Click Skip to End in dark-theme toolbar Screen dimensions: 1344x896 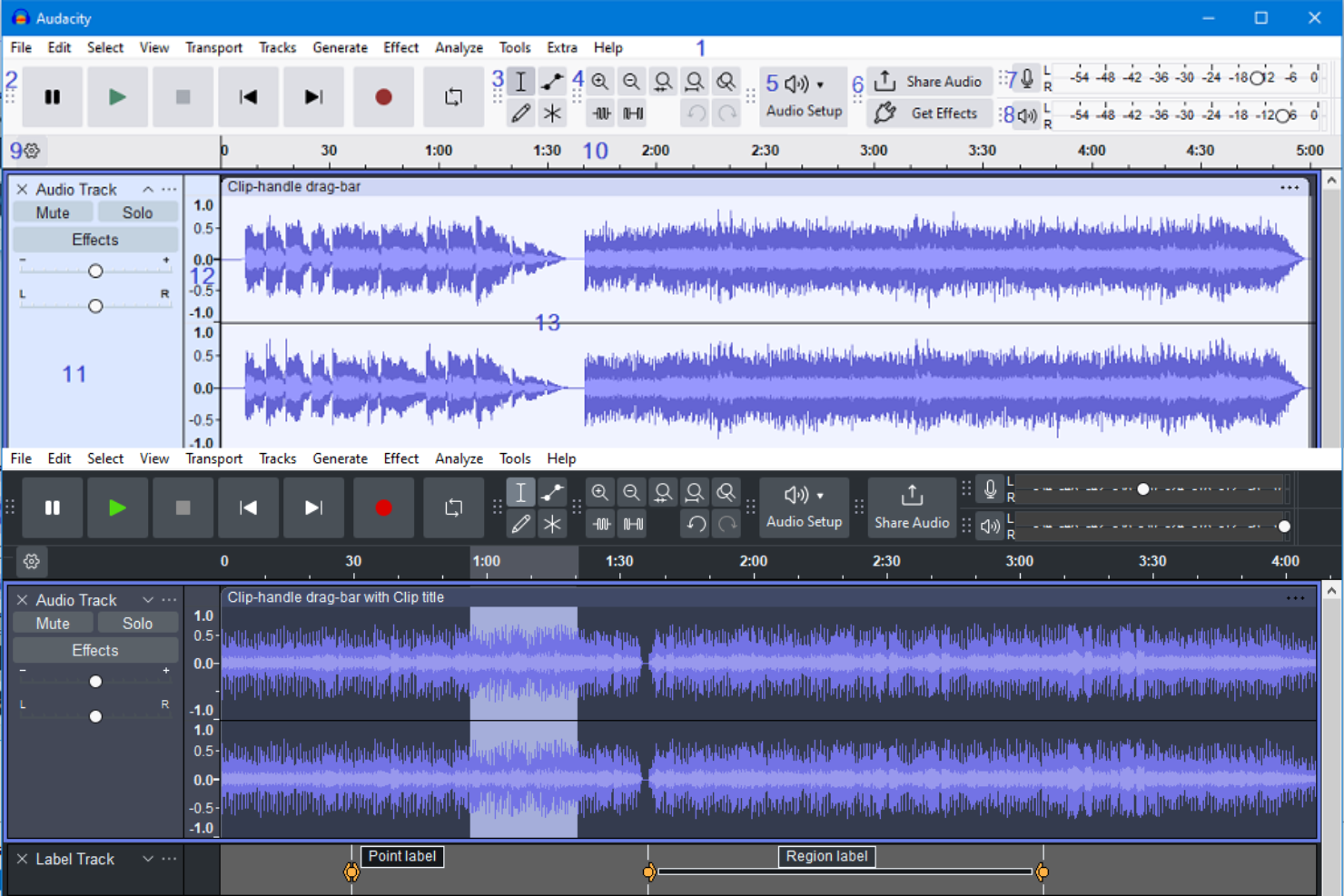pos(313,508)
